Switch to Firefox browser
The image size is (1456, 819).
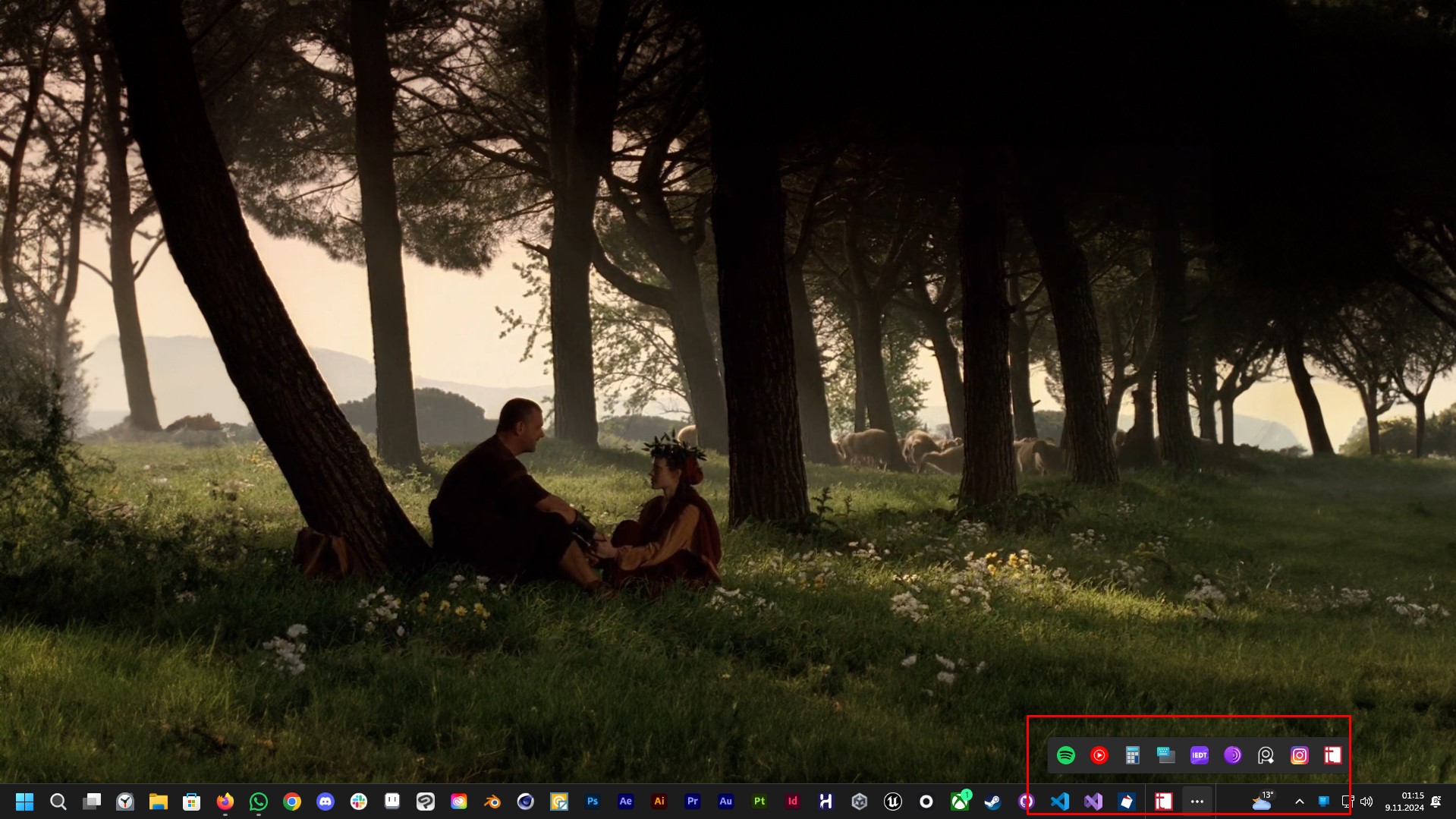click(225, 802)
